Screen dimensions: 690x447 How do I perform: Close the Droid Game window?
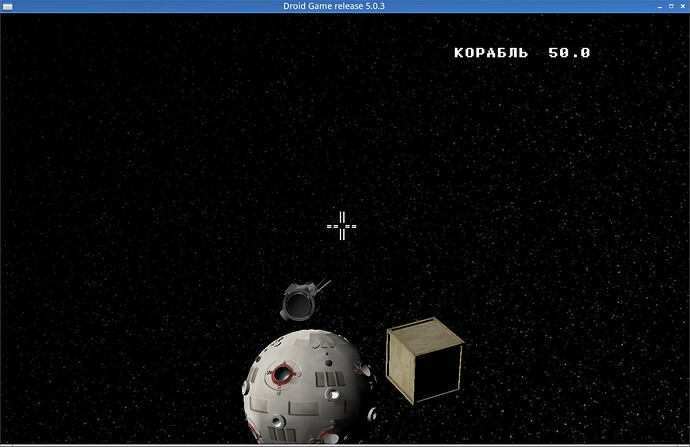tap(682, 6)
